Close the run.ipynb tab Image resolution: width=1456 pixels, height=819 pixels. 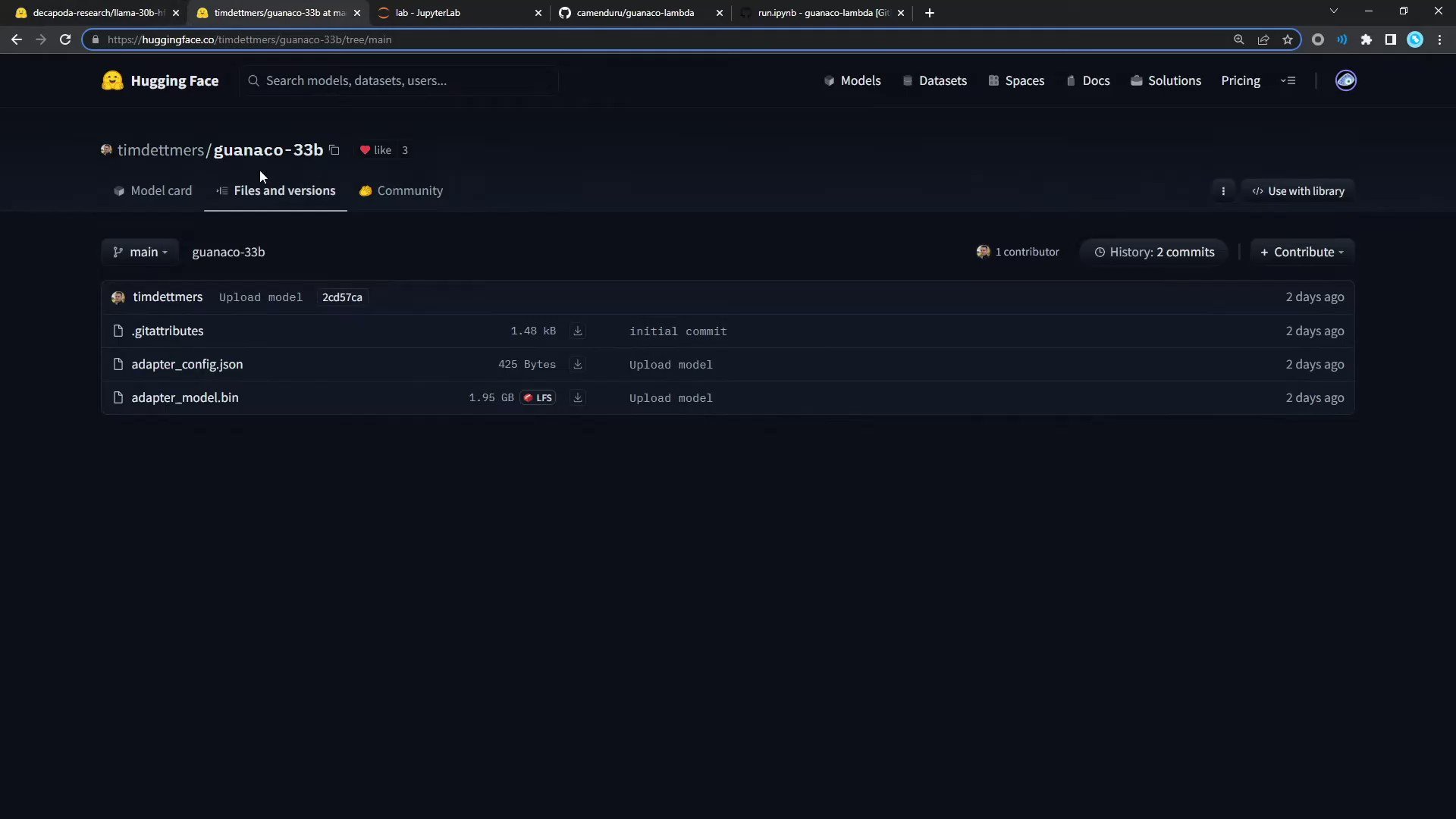(x=901, y=13)
